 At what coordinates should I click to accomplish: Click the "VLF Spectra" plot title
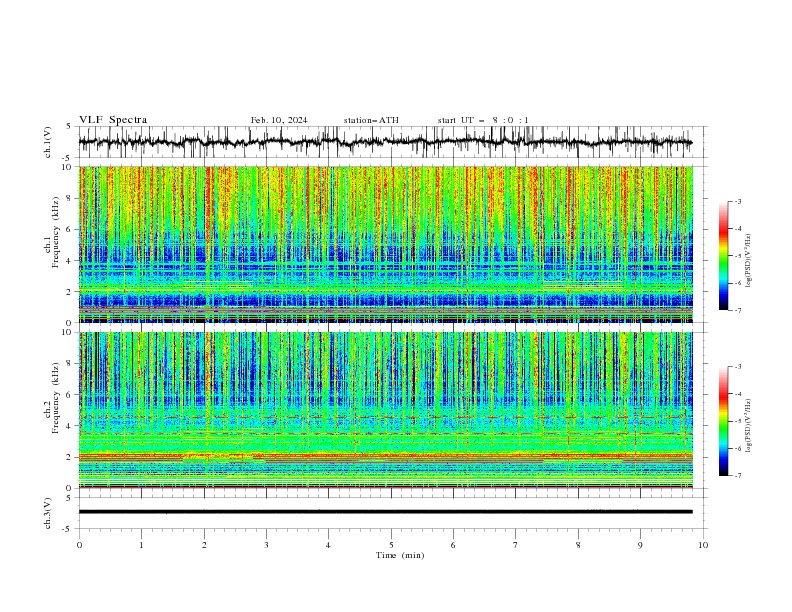113,120
